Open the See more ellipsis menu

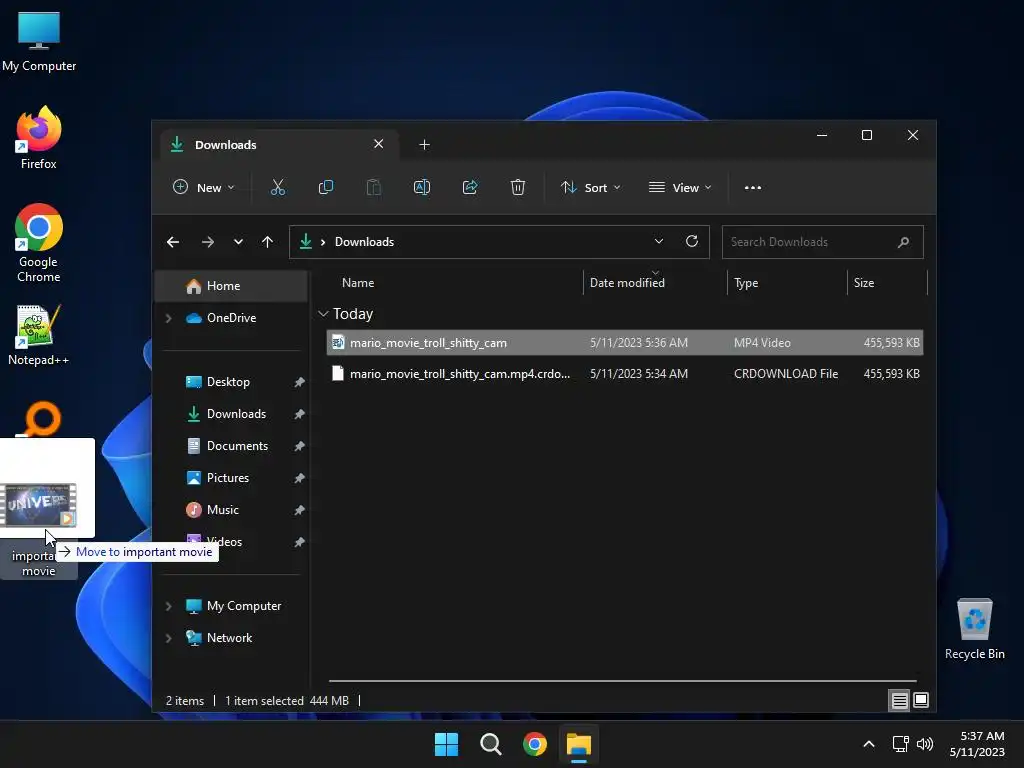(x=752, y=187)
